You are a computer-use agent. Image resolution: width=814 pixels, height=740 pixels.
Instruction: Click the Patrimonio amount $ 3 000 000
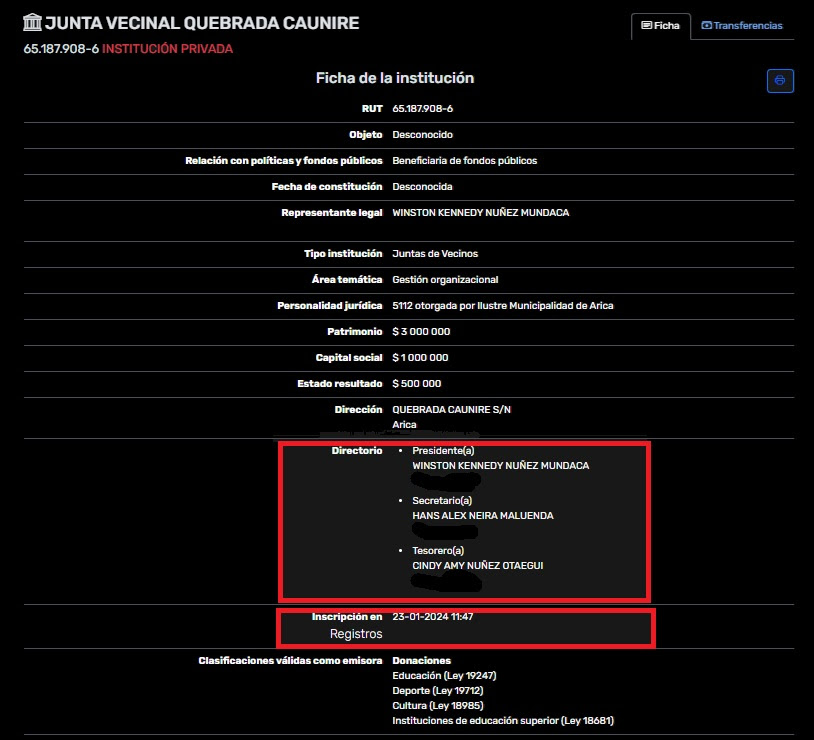click(421, 332)
